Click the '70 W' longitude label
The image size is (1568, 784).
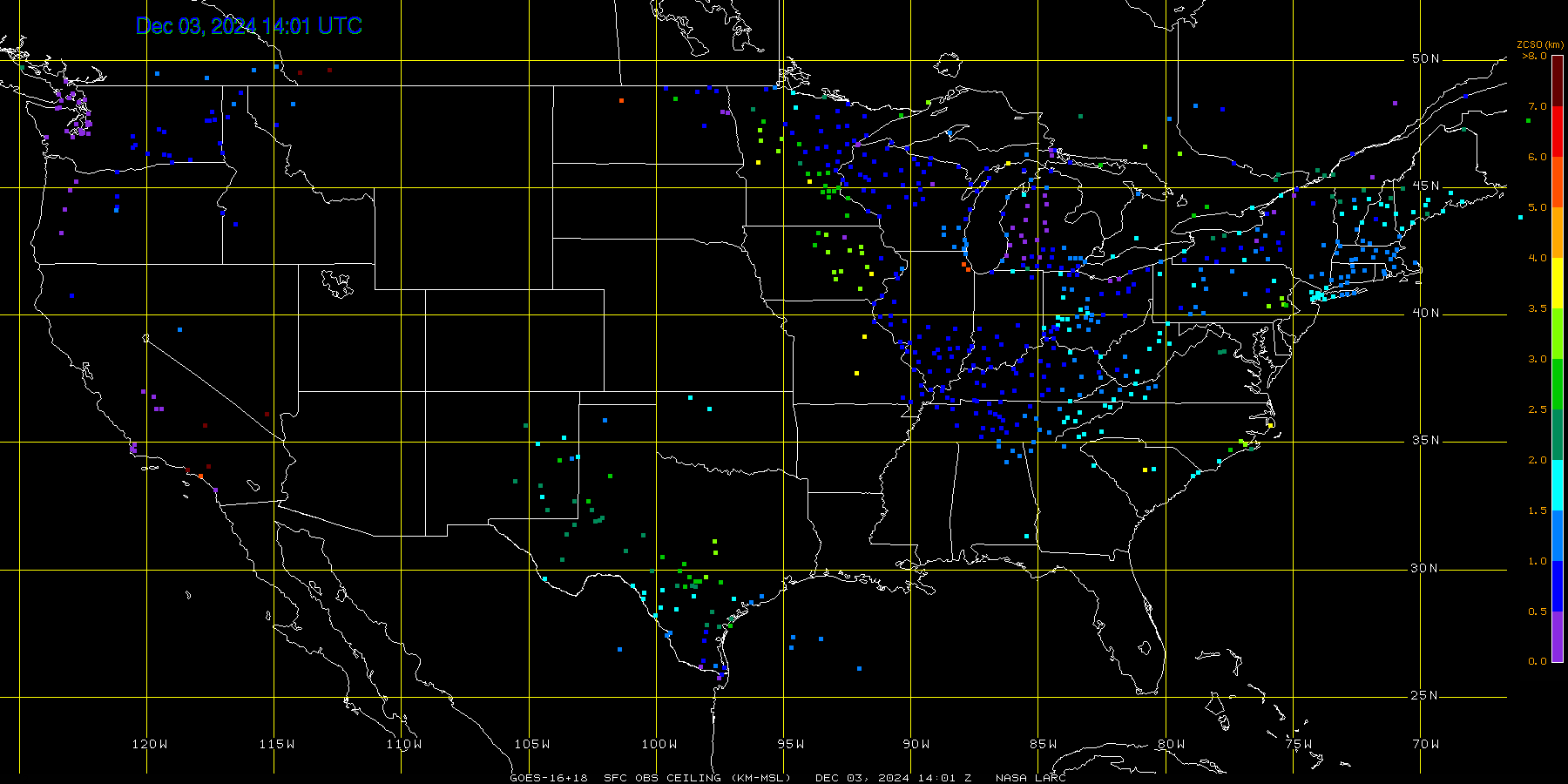[1426, 744]
